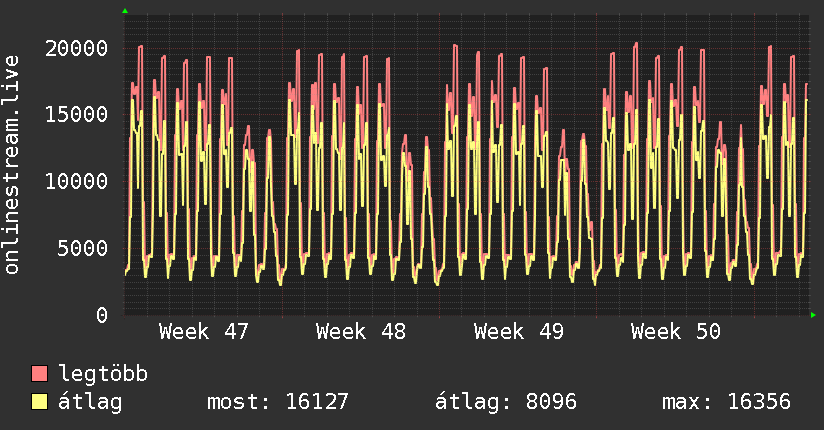The height and width of the screenshot is (430, 824).
Task: Click the green arrow ending the x-axis
Action: (814, 315)
